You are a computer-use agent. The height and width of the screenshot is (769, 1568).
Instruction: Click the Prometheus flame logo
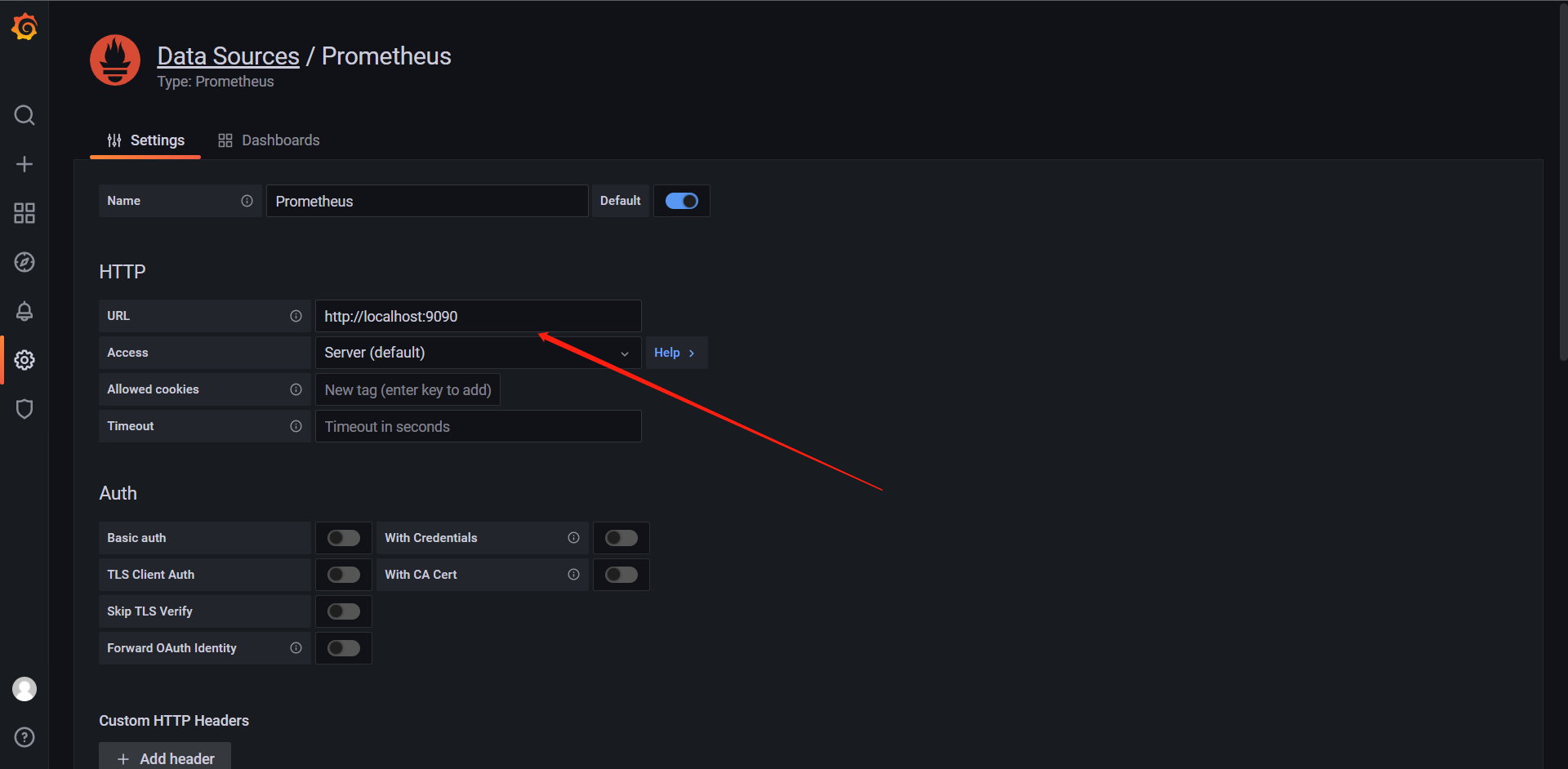(x=115, y=60)
